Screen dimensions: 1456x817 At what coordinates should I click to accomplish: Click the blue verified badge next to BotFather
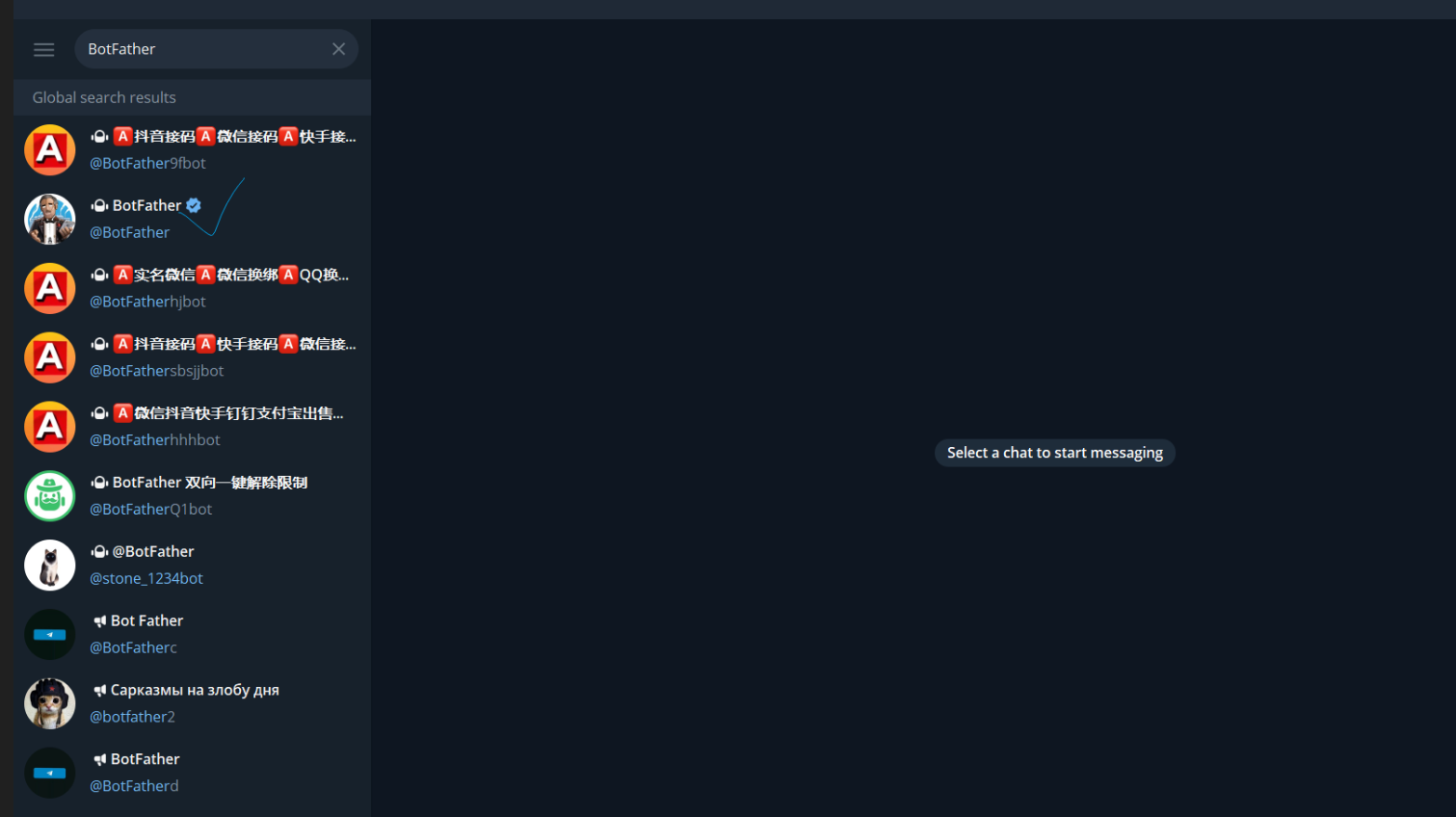194,205
